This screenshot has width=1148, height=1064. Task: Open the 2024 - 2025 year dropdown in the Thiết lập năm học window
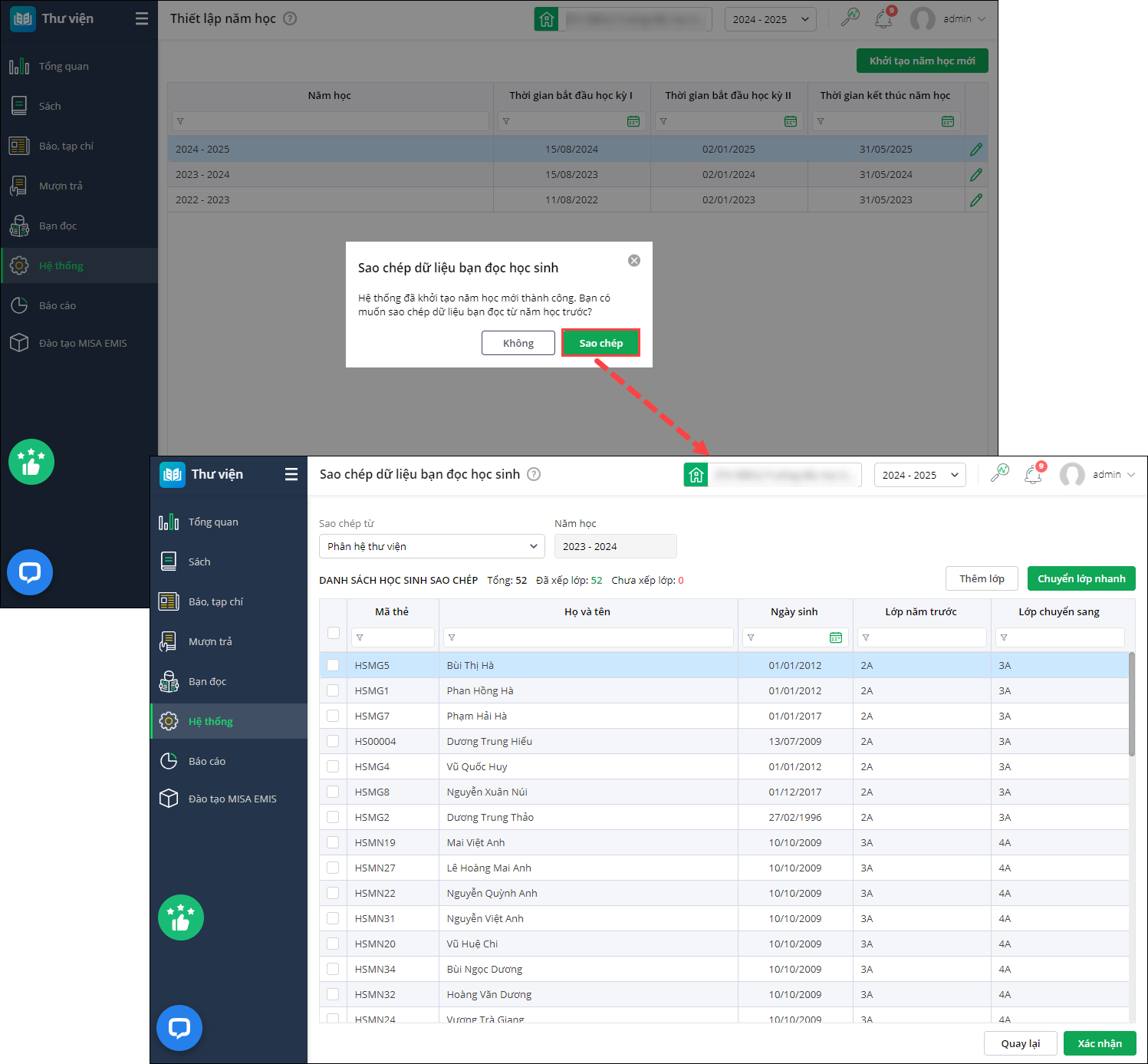(771, 19)
